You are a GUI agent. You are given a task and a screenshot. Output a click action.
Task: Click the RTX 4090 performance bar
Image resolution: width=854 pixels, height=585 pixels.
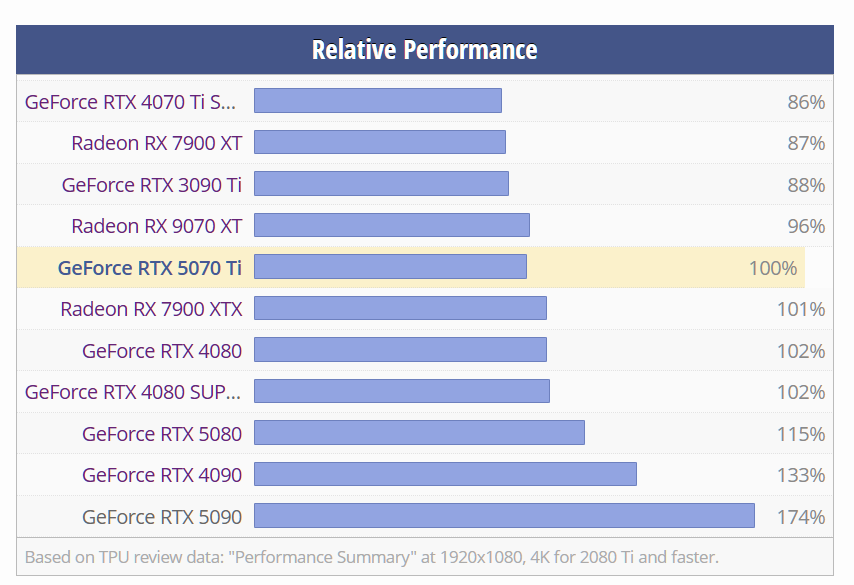445,474
